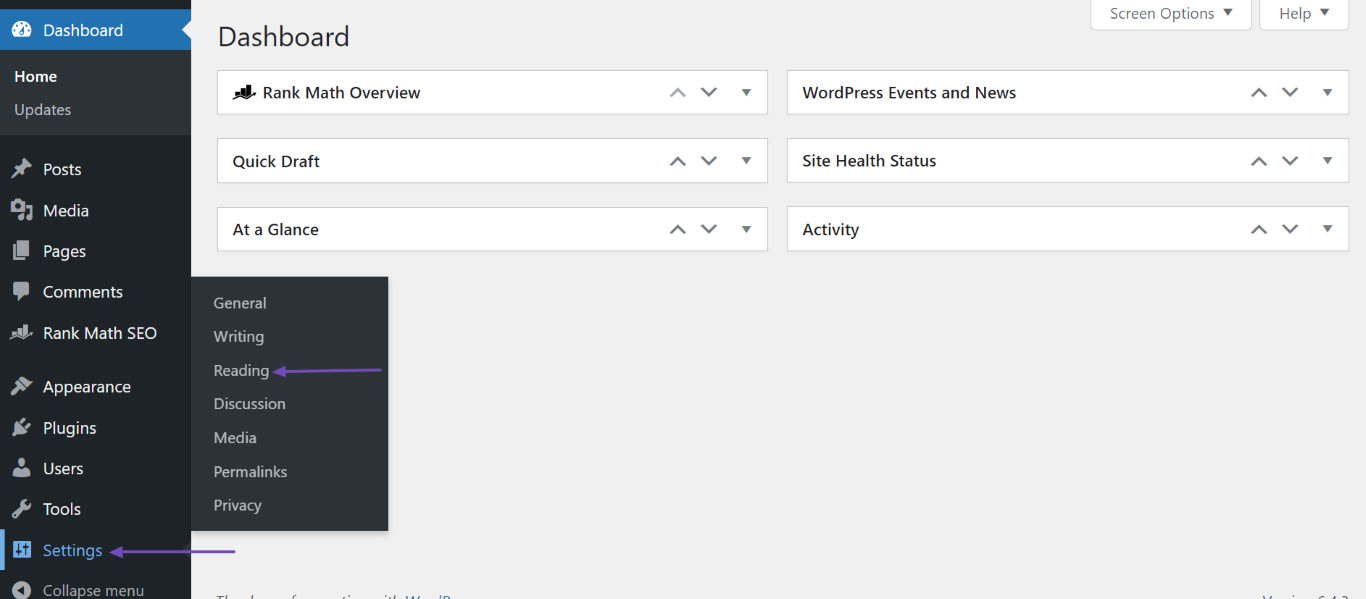Click the Dashboard menu label in sidebar
1366x599 pixels.
[83, 30]
